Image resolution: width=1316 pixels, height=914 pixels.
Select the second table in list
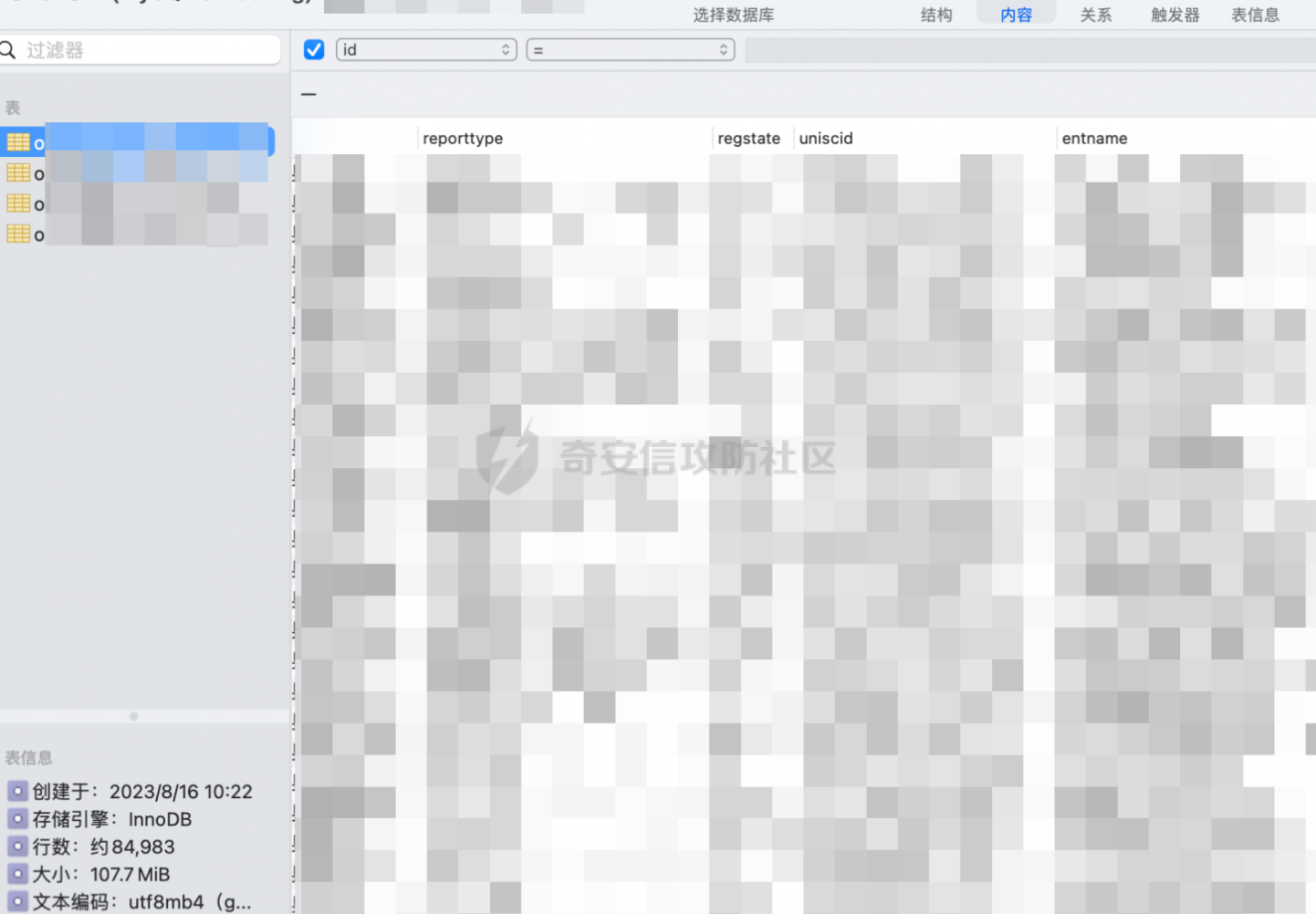coord(137,172)
